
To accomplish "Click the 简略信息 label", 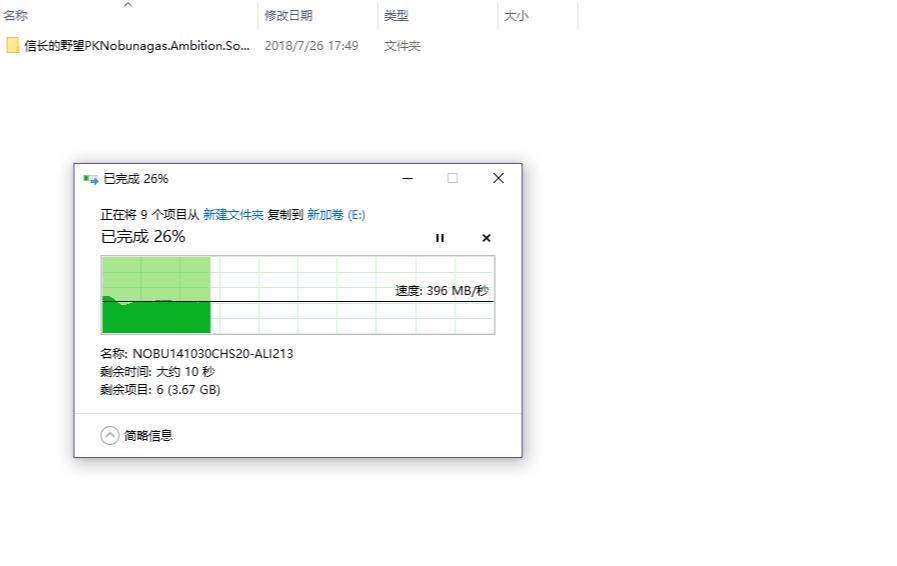I will pyautogui.click(x=148, y=436).
